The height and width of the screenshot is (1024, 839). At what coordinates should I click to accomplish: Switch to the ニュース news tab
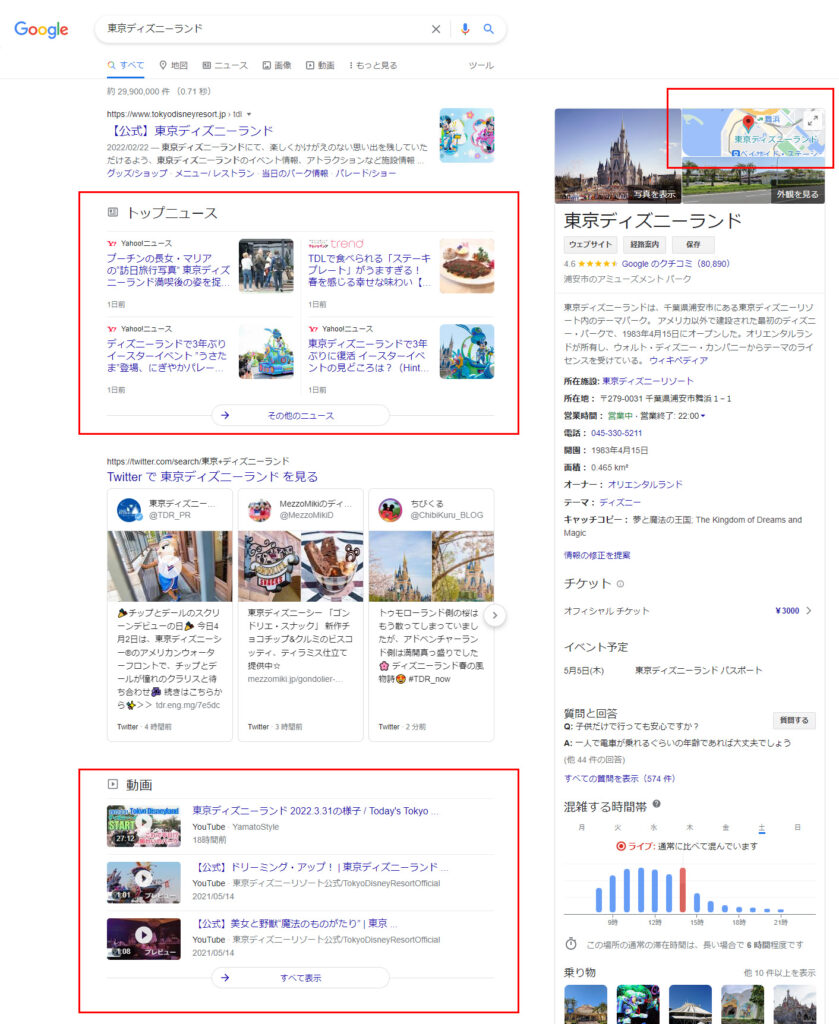pyautogui.click(x=225, y=65)
